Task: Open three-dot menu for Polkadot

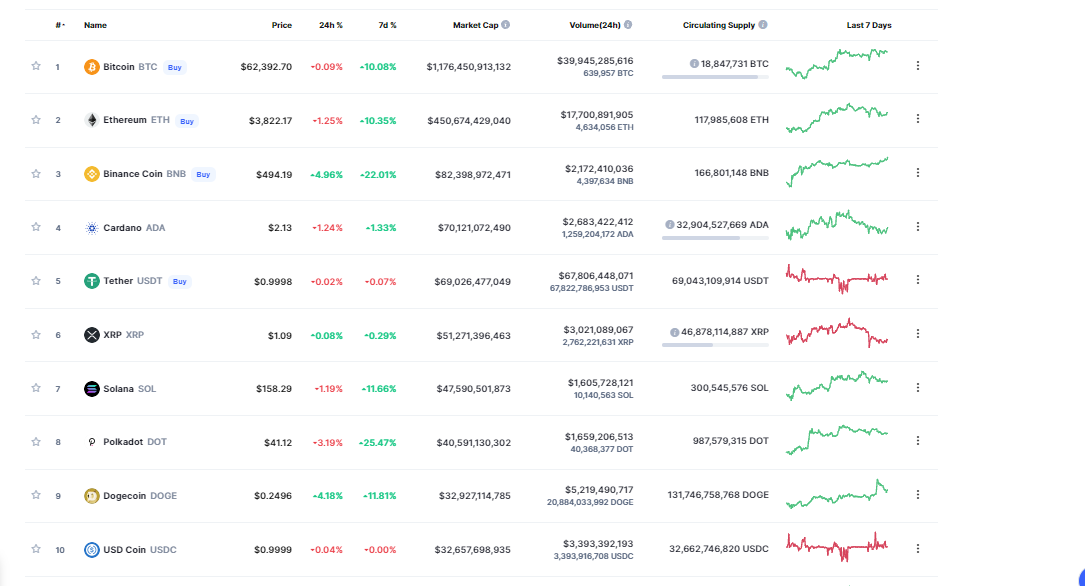Action: click(x=918, y=441)
